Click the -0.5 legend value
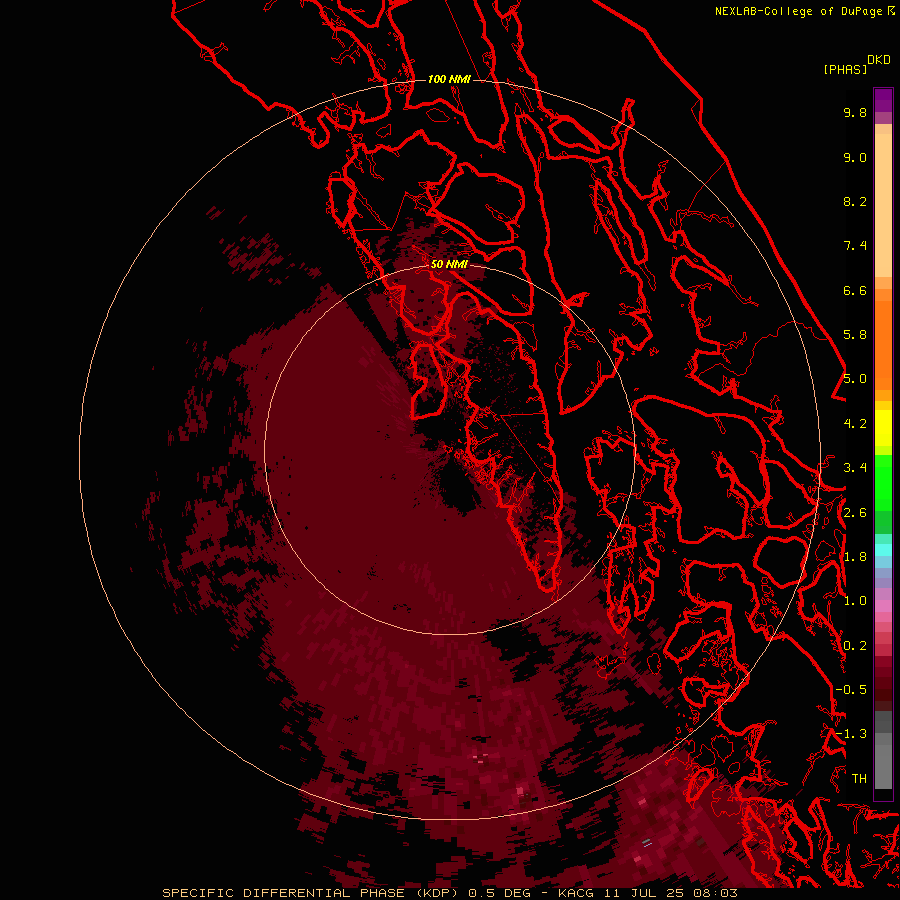Image resolution: width=900 pixels, height=900 pixels. [x=851, y=690]
